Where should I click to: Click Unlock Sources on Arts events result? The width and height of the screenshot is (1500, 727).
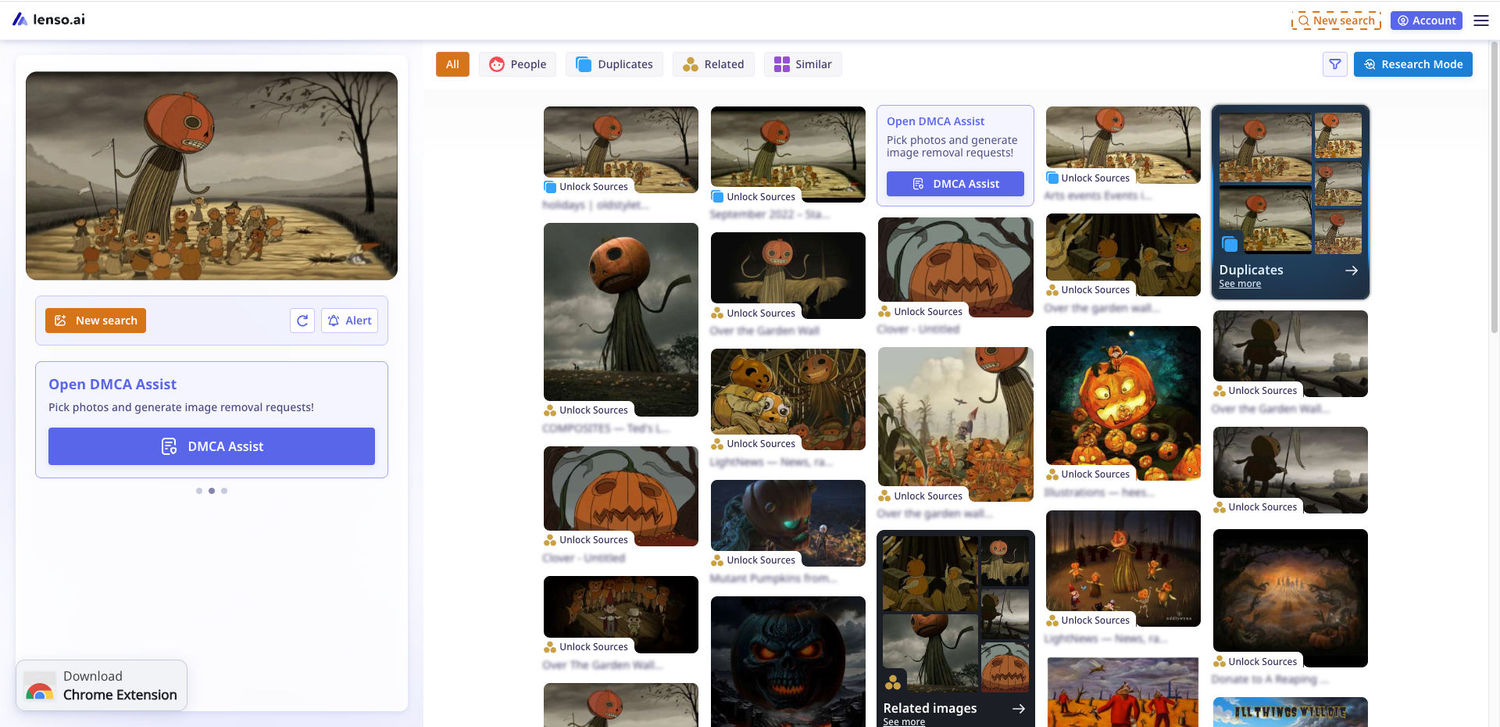click(x=1088, y=178)
